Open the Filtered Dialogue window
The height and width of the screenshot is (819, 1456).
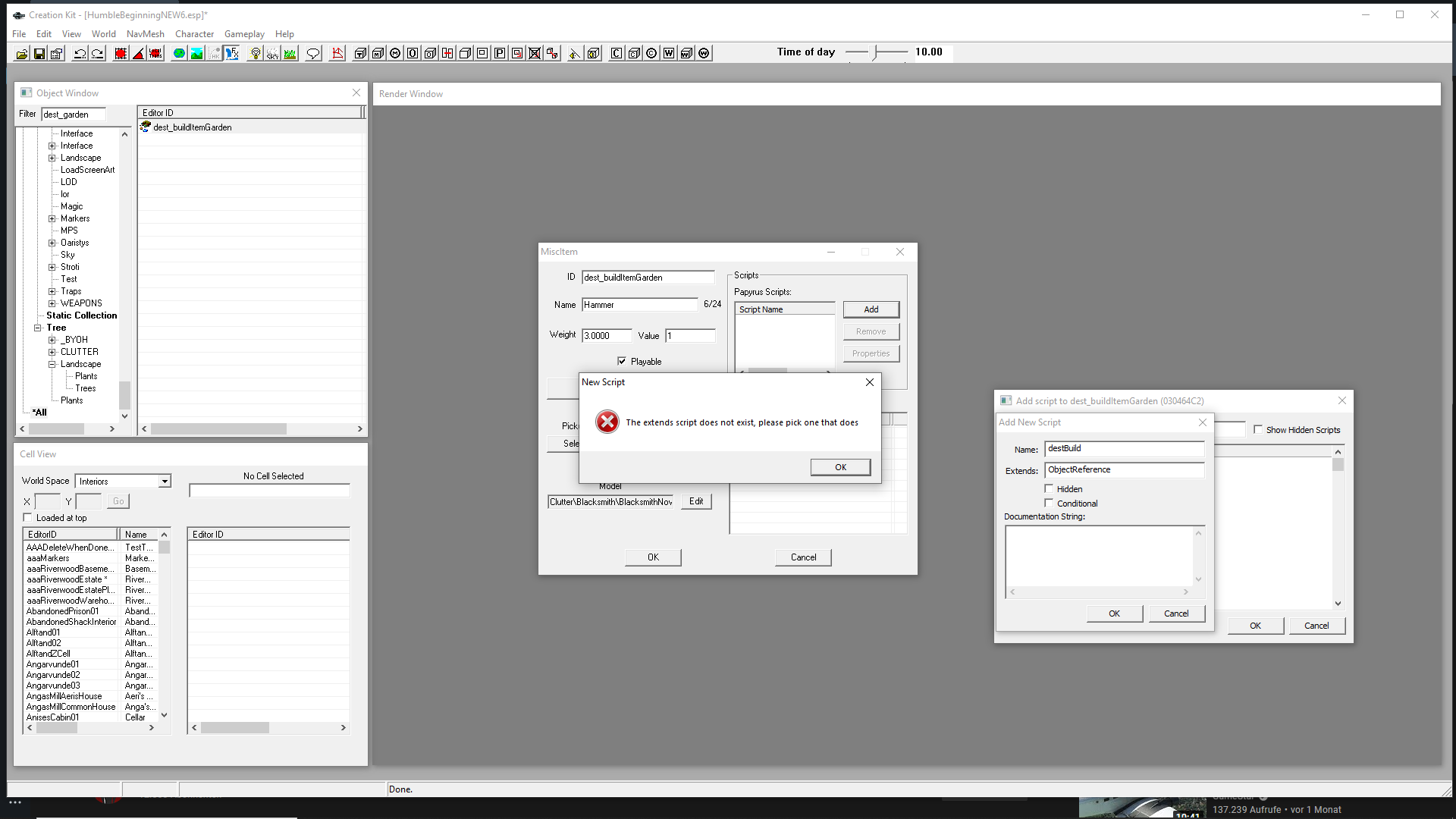(312, 53)
